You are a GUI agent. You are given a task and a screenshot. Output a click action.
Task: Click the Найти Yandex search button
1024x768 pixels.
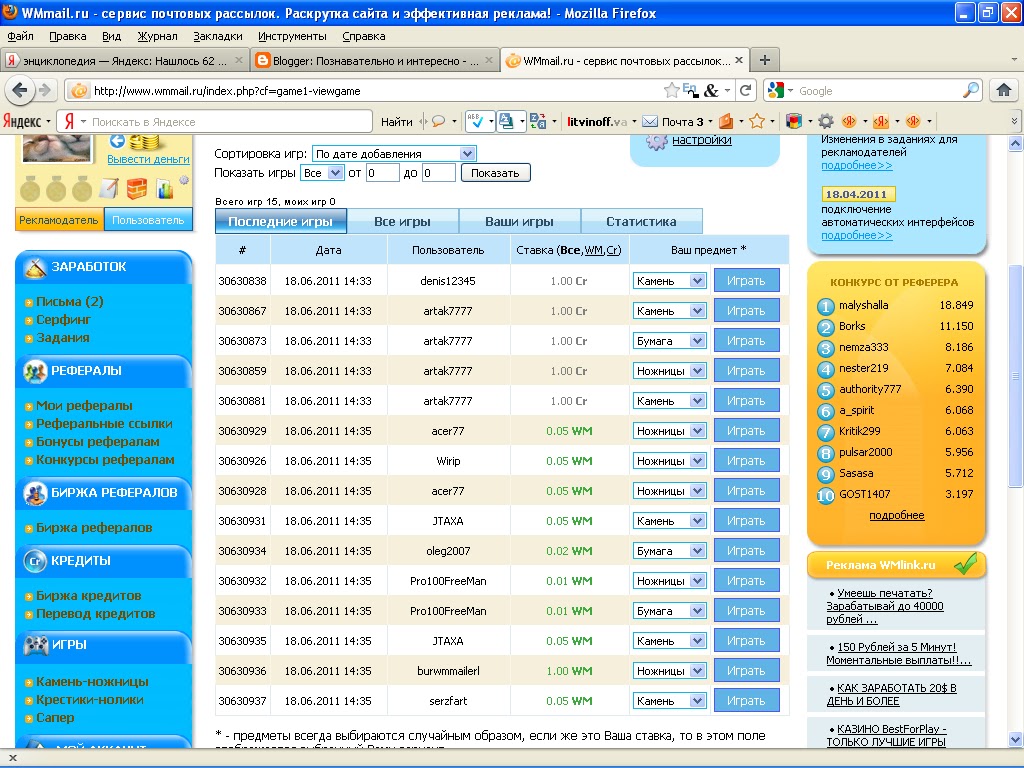(396, 121)
